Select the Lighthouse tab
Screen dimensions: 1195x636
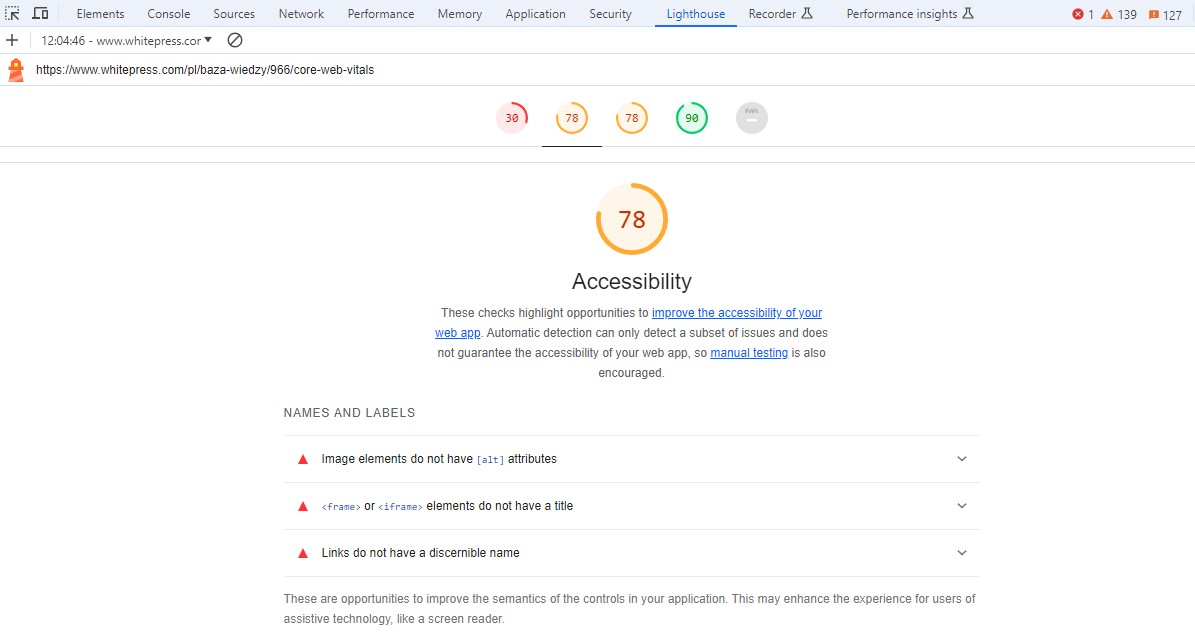pos(696,14)
